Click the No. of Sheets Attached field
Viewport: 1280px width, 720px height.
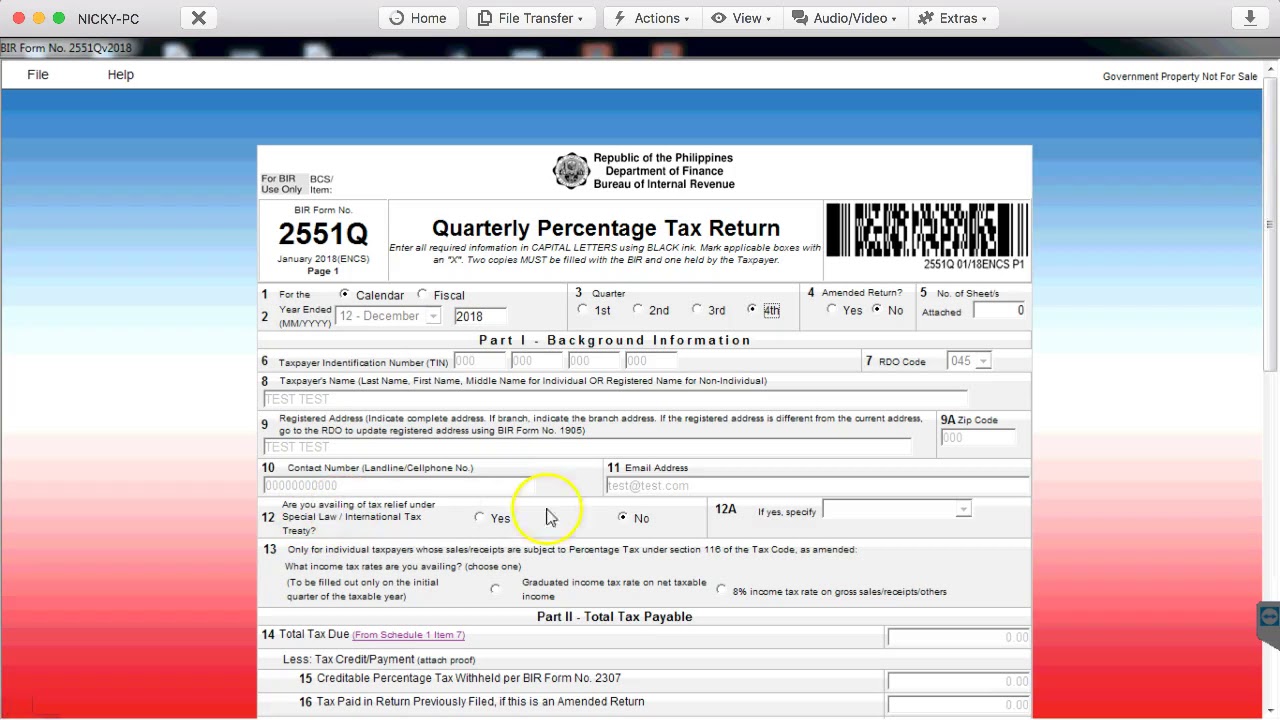click(1000, 310)
